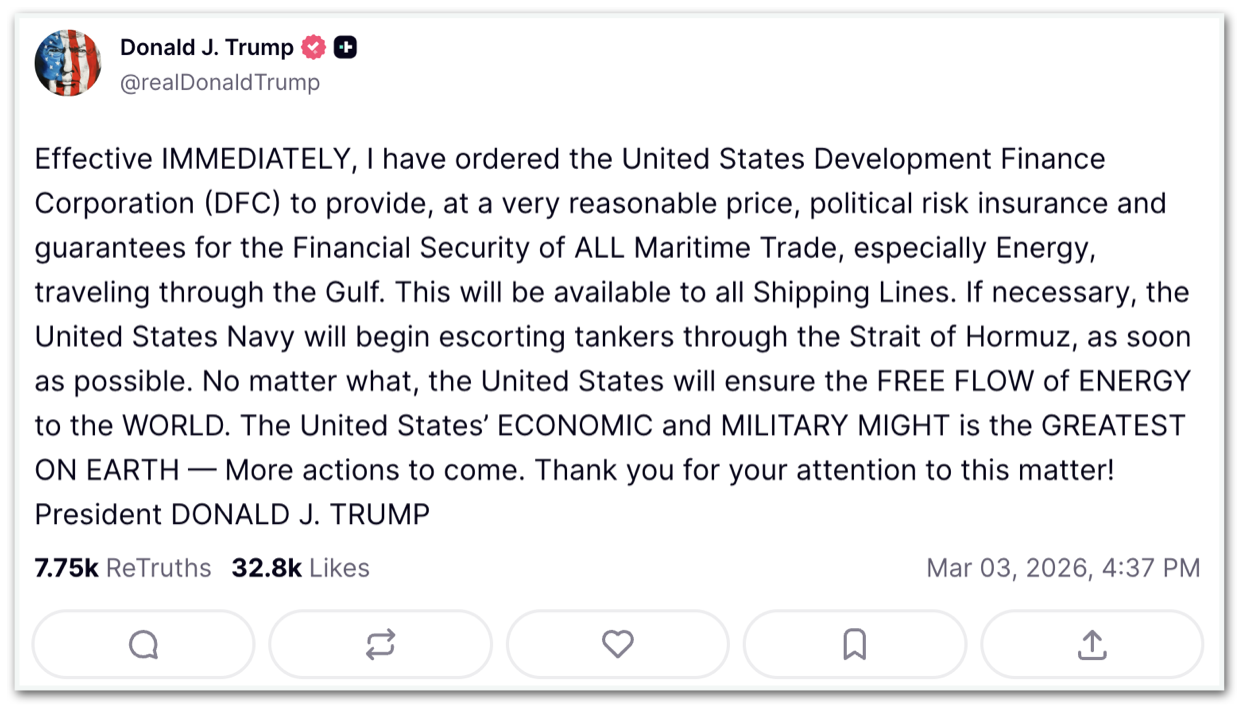This screenshot has height=708, width=1240.
Task: Bookmark this post
Action: 854,645
